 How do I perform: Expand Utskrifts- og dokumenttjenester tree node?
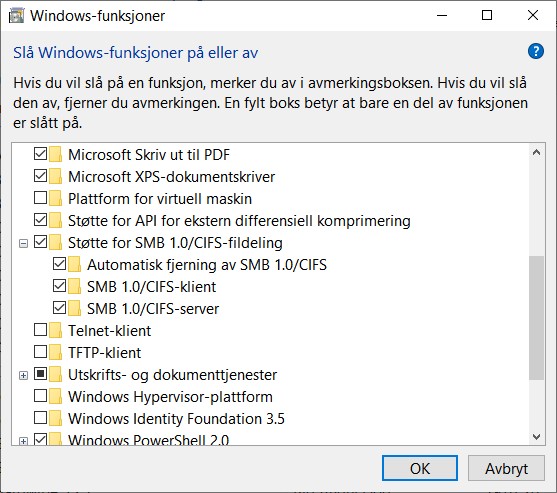pyautogui.click(x=23, y=375)
